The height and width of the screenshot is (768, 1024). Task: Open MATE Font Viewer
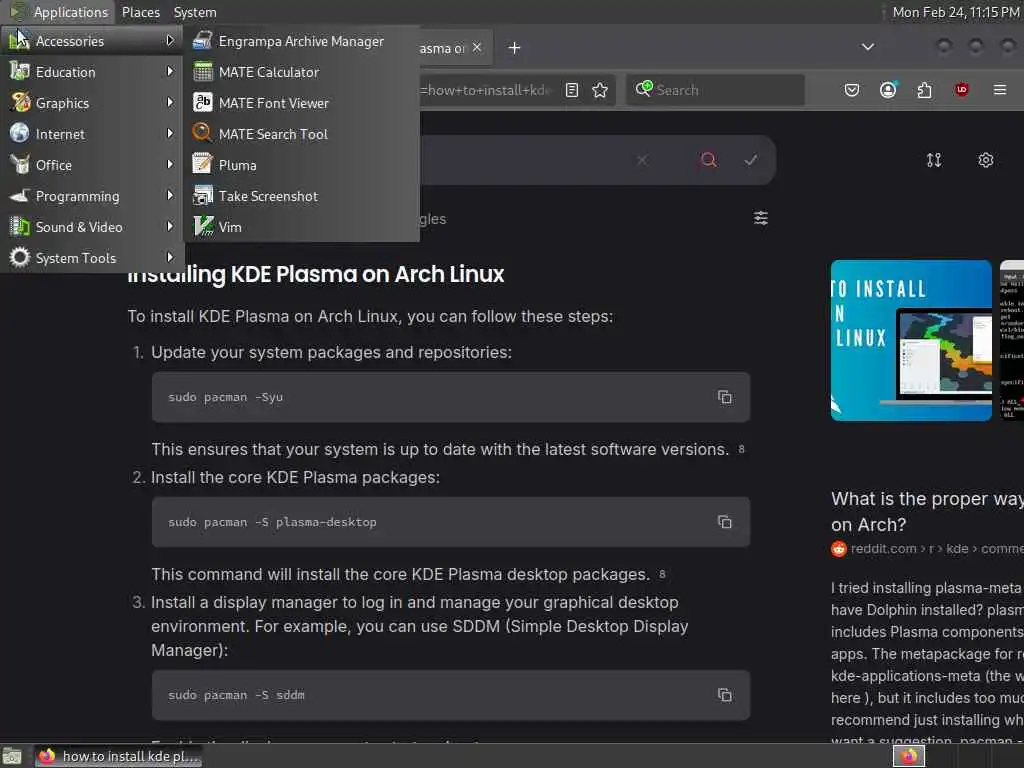pyautogui.click(x=301, y=103)
